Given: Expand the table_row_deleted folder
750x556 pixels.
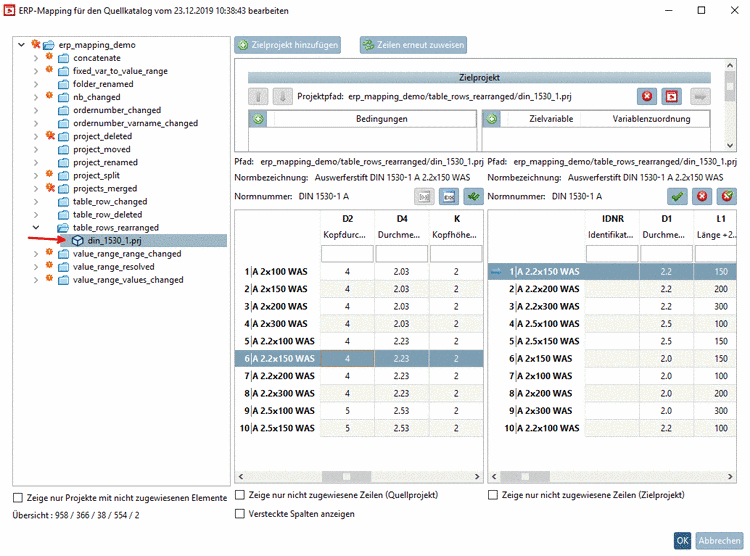Looking at the screenshot, I should pos(36,214).
